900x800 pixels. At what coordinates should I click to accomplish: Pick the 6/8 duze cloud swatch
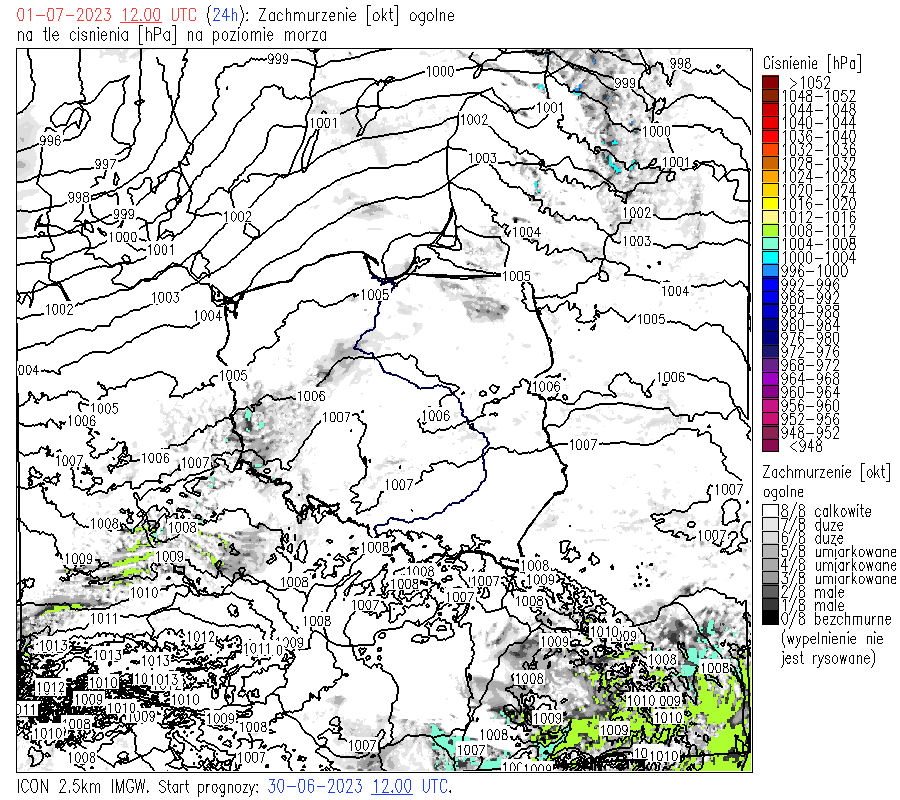point(770,538)
